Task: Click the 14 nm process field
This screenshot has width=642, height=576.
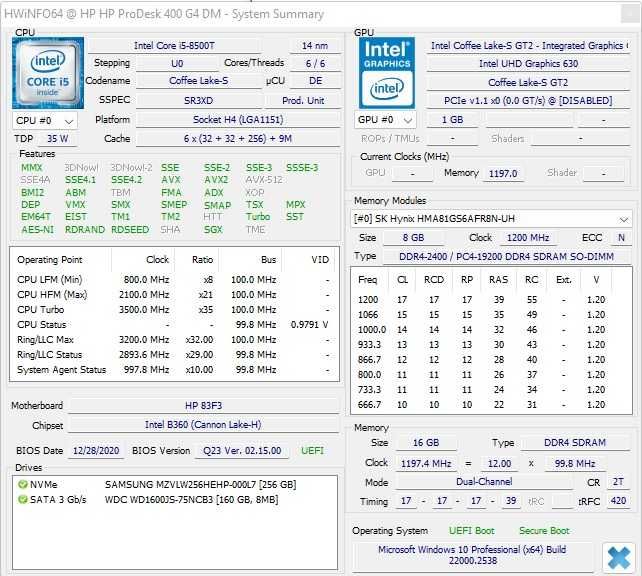Action: pyautogui.click(x=315, y=46)
